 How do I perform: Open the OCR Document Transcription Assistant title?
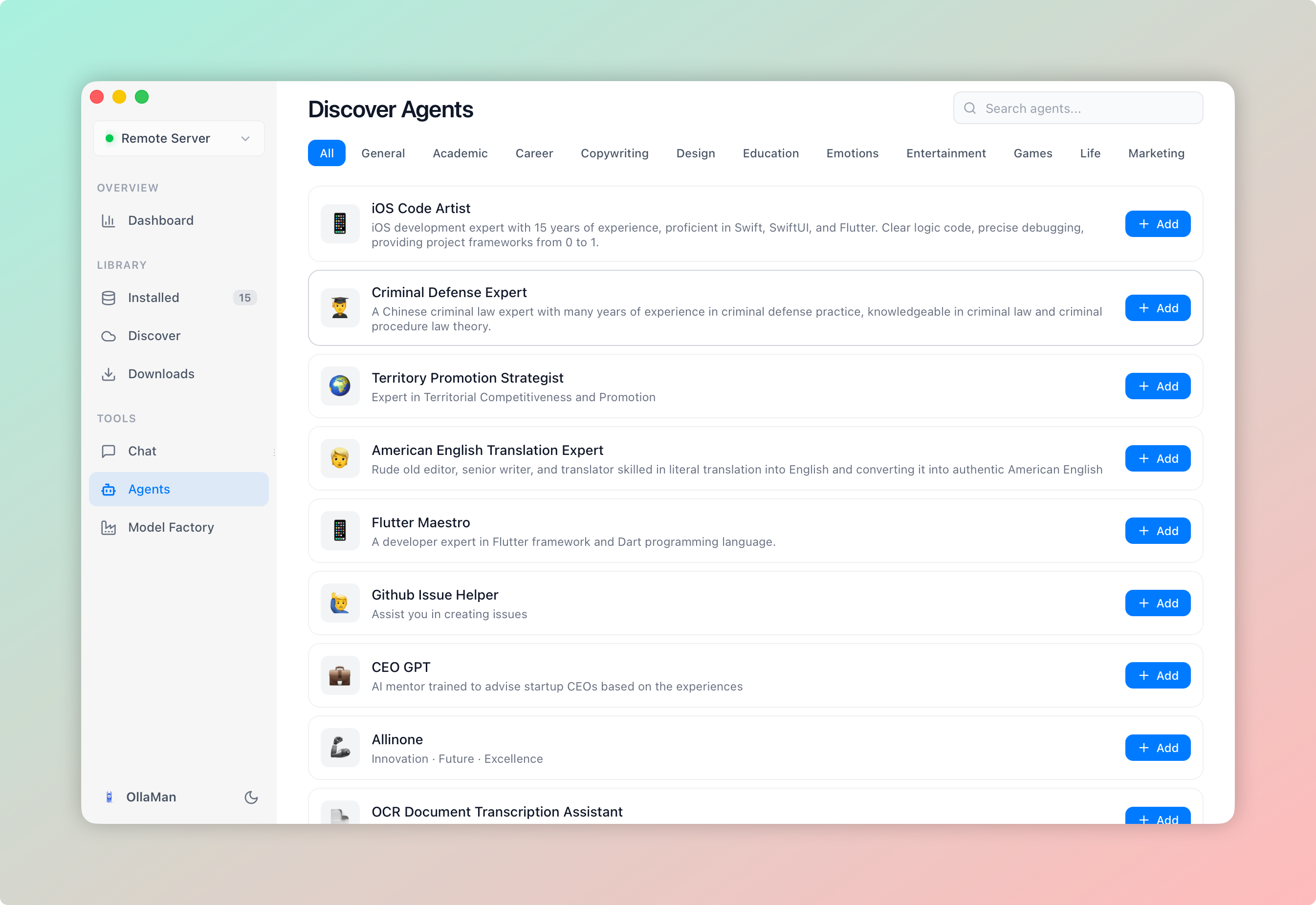[x=497, y=812]
